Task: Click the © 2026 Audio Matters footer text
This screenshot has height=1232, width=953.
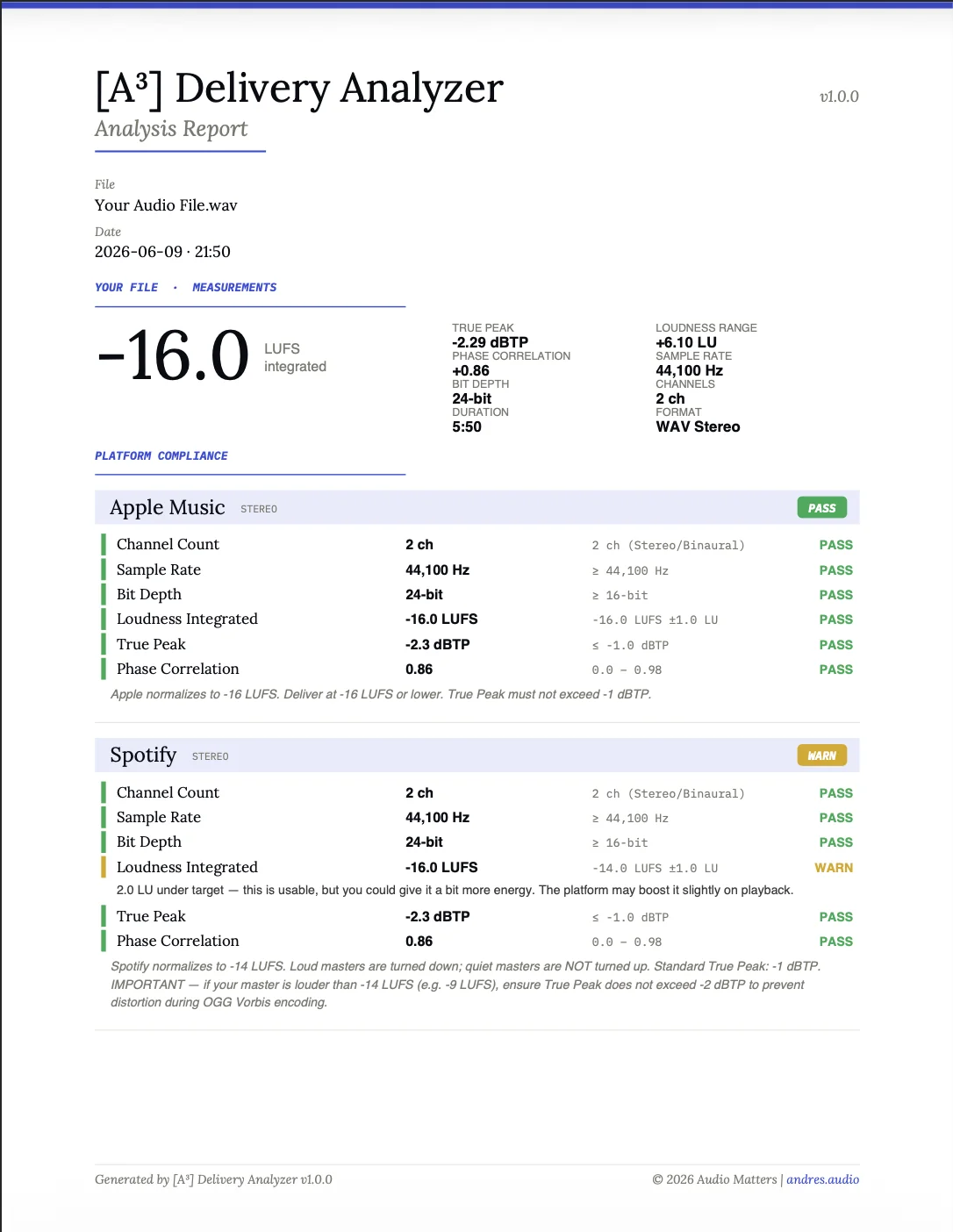Action: pos(714,1179)
